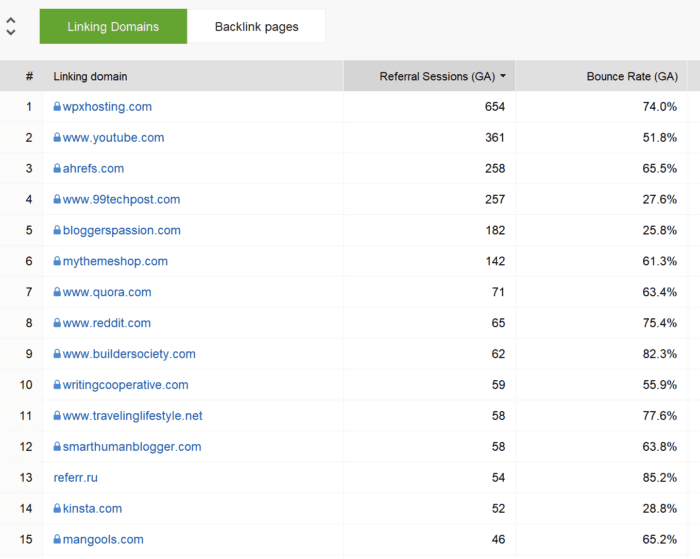Select the 82.3% bounce rate cell

[659, 354]
